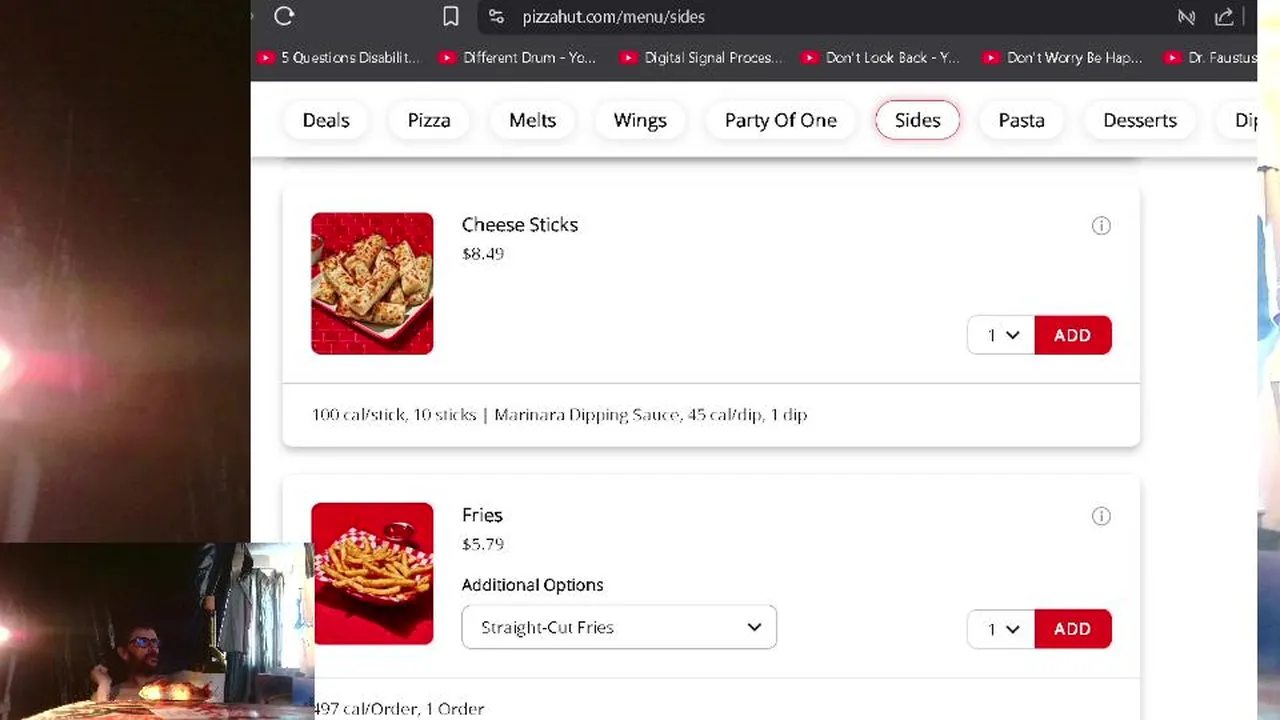Switch to the Pizza tab

(x=429, y=120)
